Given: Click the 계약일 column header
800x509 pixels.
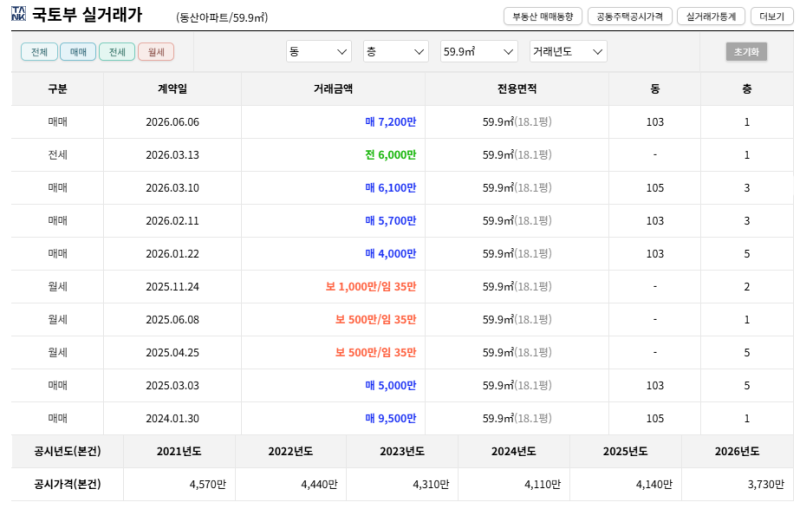Looking at the screenshot, I should point(172,89).
